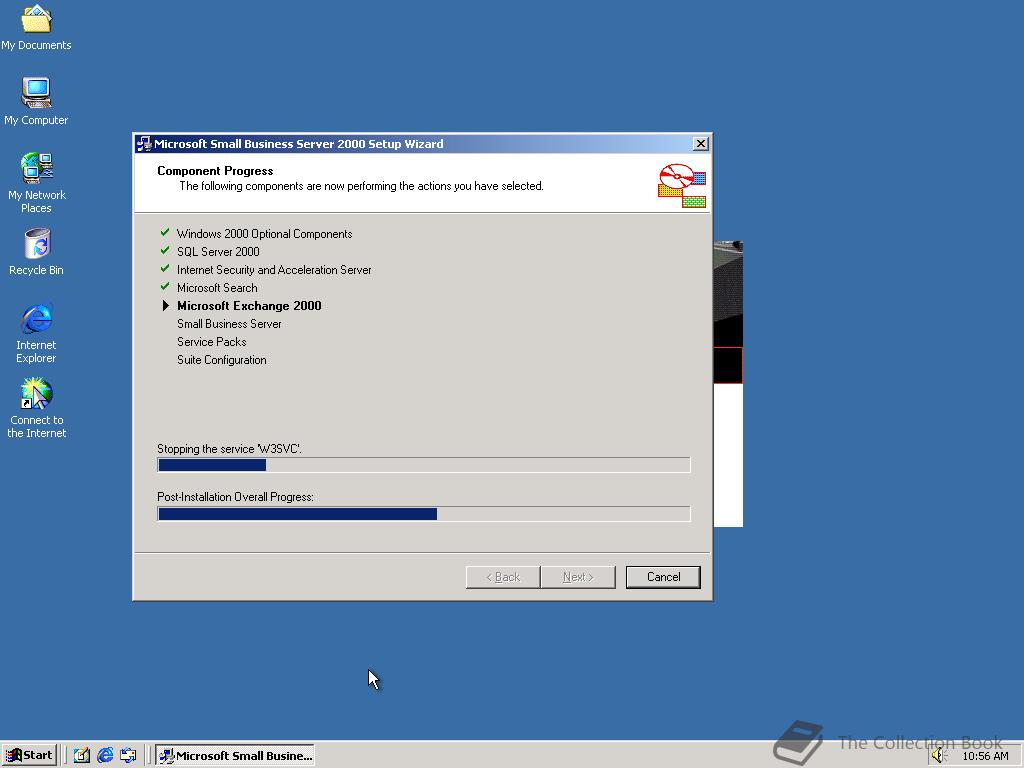Open the Start menu
Screen dimensions: 1024x768
(29, 755)
